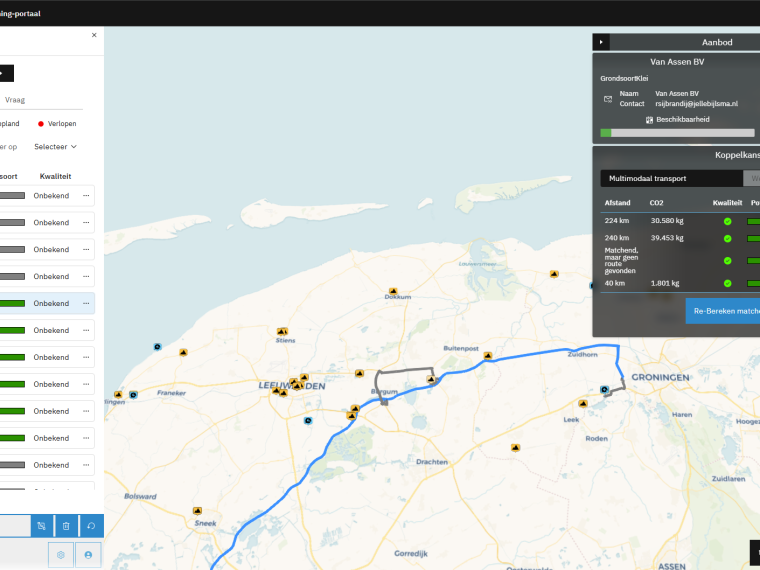The image size is (760, 570).
Task: Click the Re-Bereken matches button
Action: tap(723, 311)
